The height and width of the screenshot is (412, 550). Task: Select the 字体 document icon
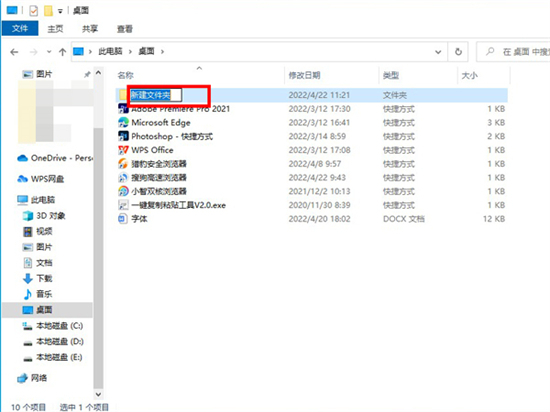coord(123,219)
